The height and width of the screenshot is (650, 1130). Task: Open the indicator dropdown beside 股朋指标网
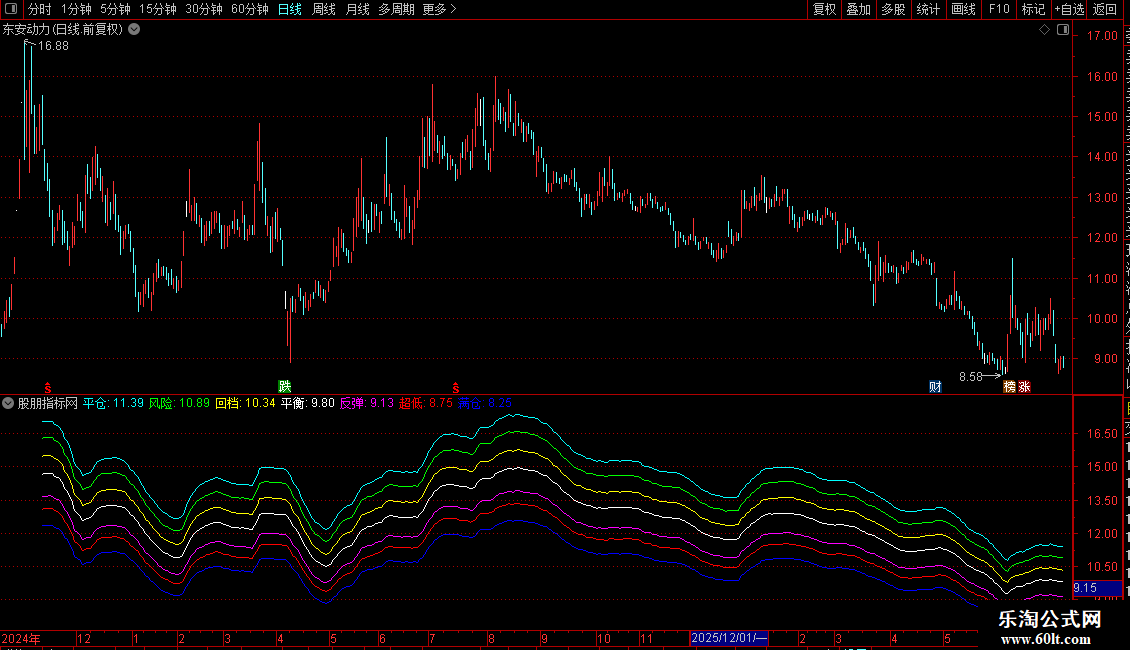click(8, 404)
